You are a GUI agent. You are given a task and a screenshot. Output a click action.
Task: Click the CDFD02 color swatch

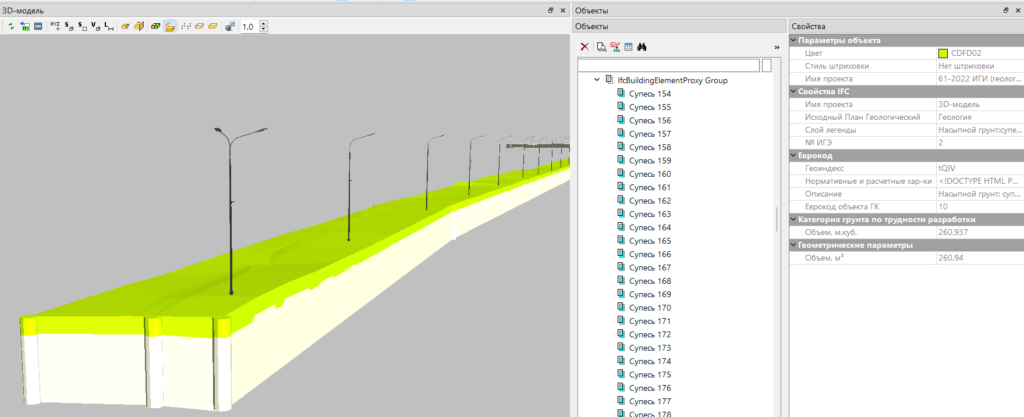[x=942, y=54]
